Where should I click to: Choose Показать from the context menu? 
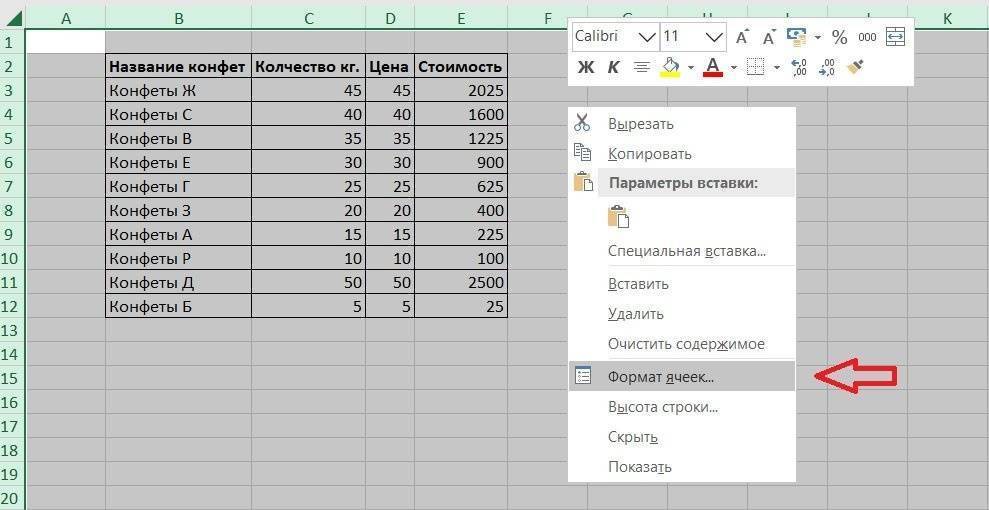click(681, 467)
